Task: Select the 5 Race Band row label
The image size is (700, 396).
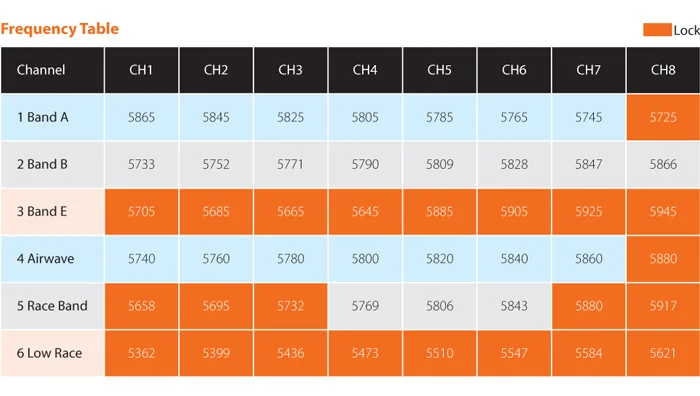Action: pos(52,306)
